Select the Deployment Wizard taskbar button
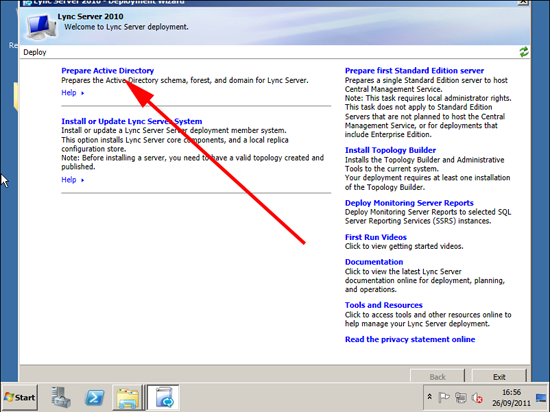The height and width of the screenshot is (412, 550). 163,398
